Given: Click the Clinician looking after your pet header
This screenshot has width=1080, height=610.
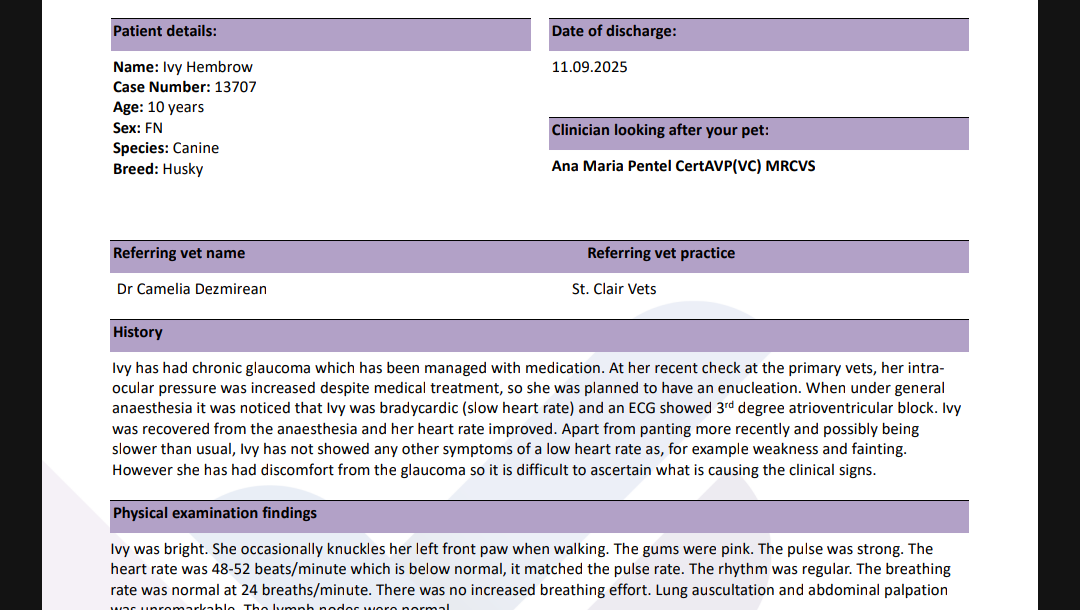Looking at the screenshot, I should coord(660,131).
